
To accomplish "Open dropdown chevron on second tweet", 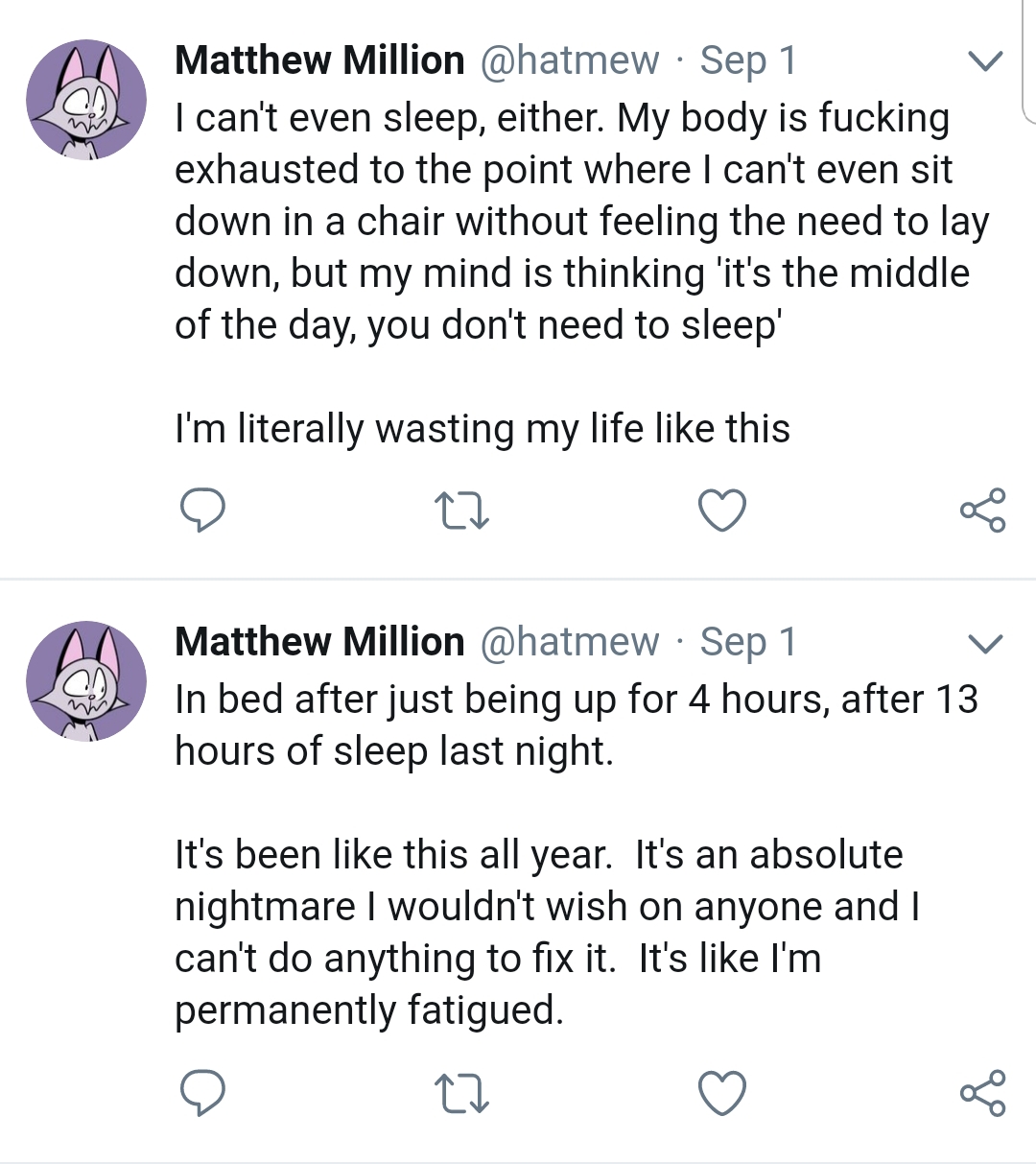I will [984, 643].
